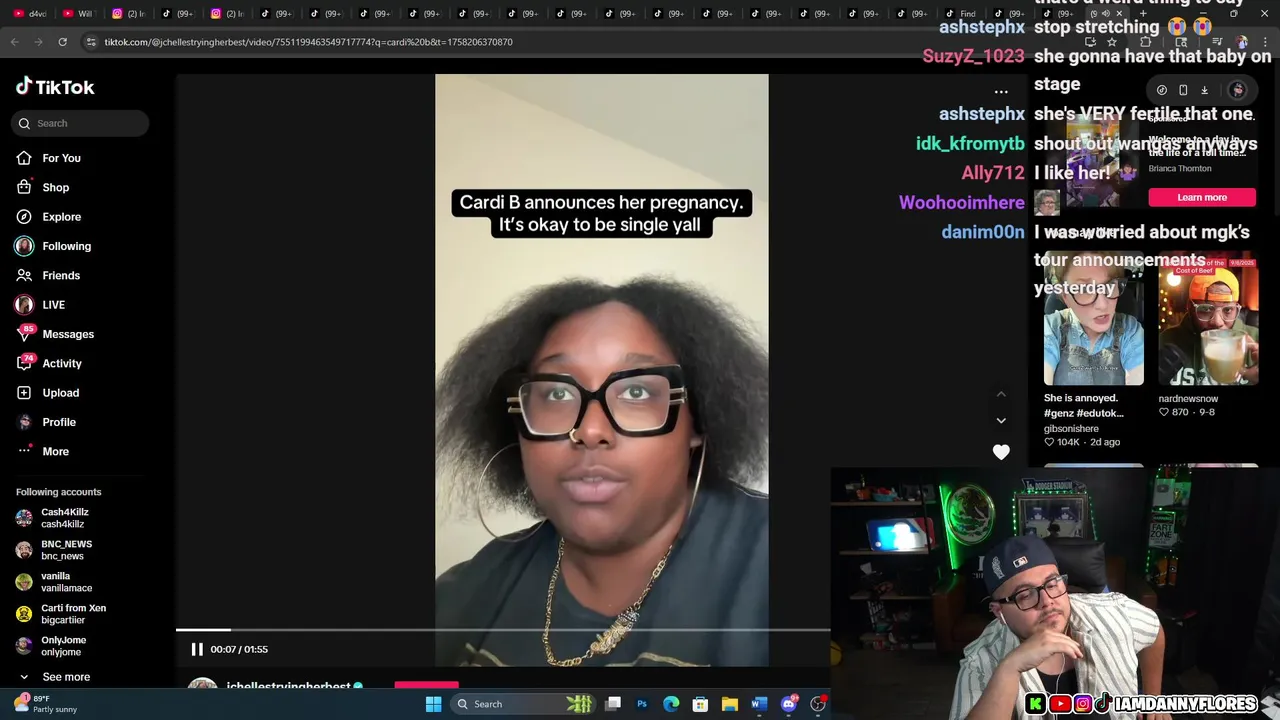Viewport: 1280px width, 720px height.
Task: Go to next video with down chevron
Action: 1001,421
